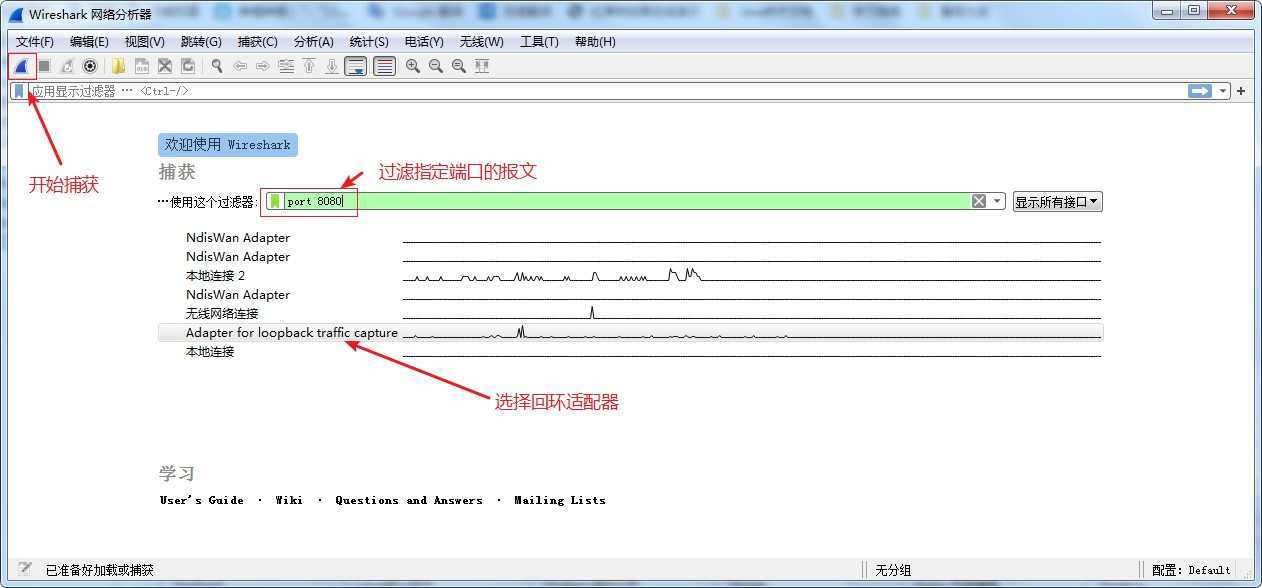Click the zoom out magnifier icon

[x=436, y=66]
